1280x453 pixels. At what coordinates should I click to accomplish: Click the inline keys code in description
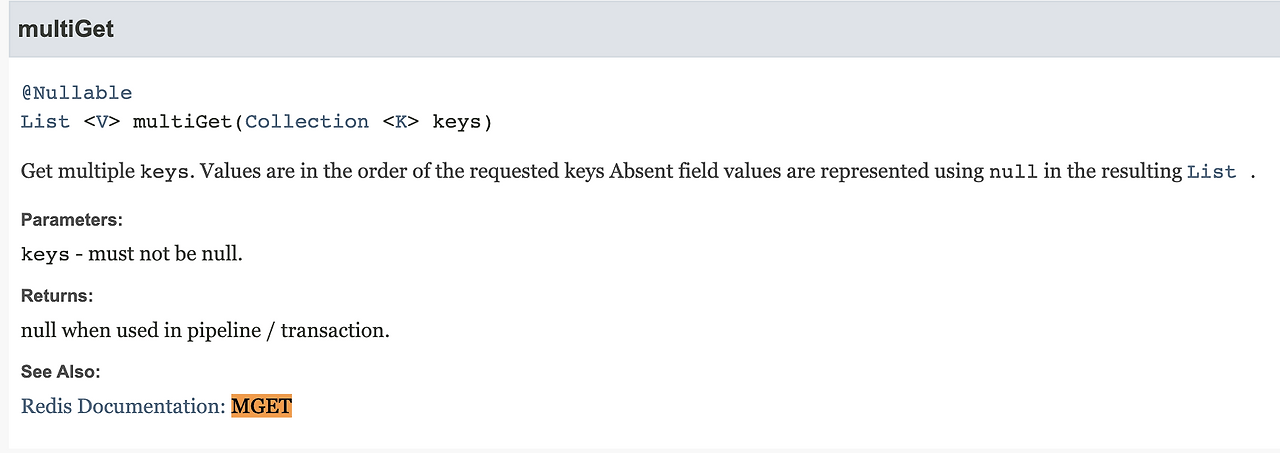[164, 172]
